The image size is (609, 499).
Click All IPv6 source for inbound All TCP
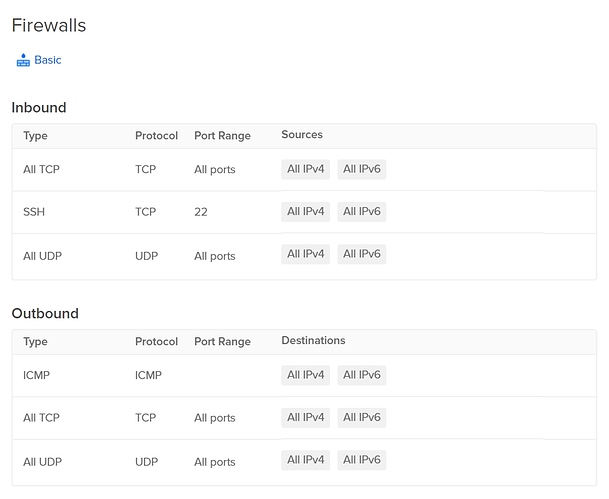tap(362, 169)
